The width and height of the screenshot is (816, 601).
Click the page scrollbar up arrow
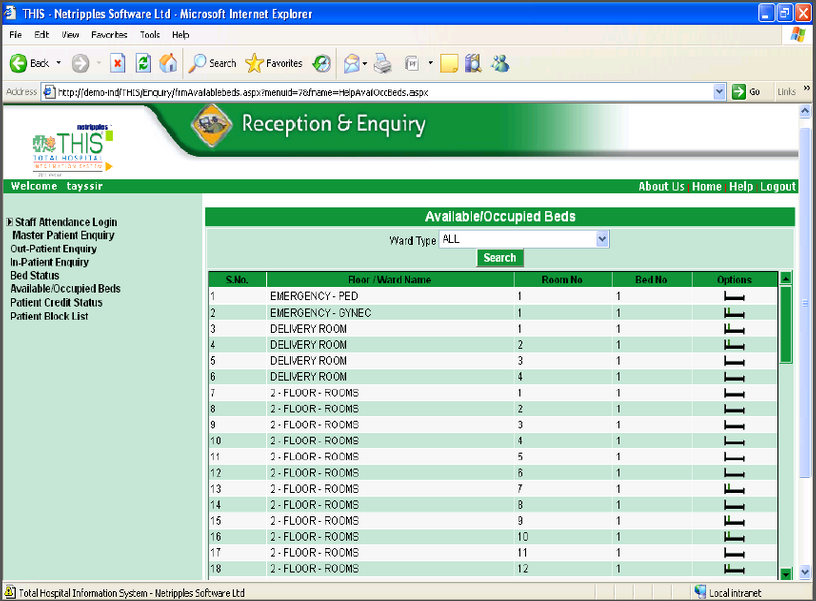805,111
